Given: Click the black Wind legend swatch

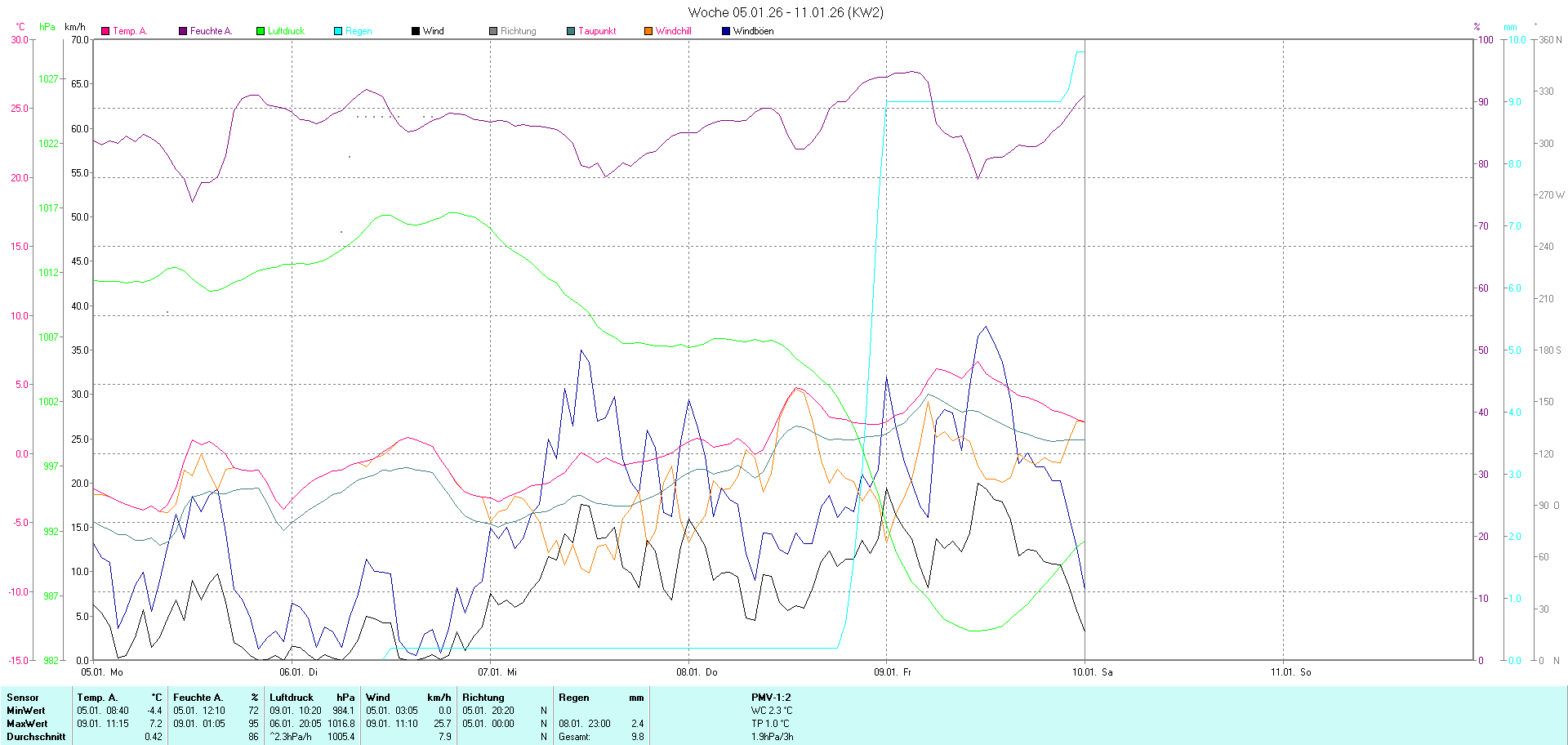Looking at the screenshot, I should pyautogui.click(x=416, y=31).
